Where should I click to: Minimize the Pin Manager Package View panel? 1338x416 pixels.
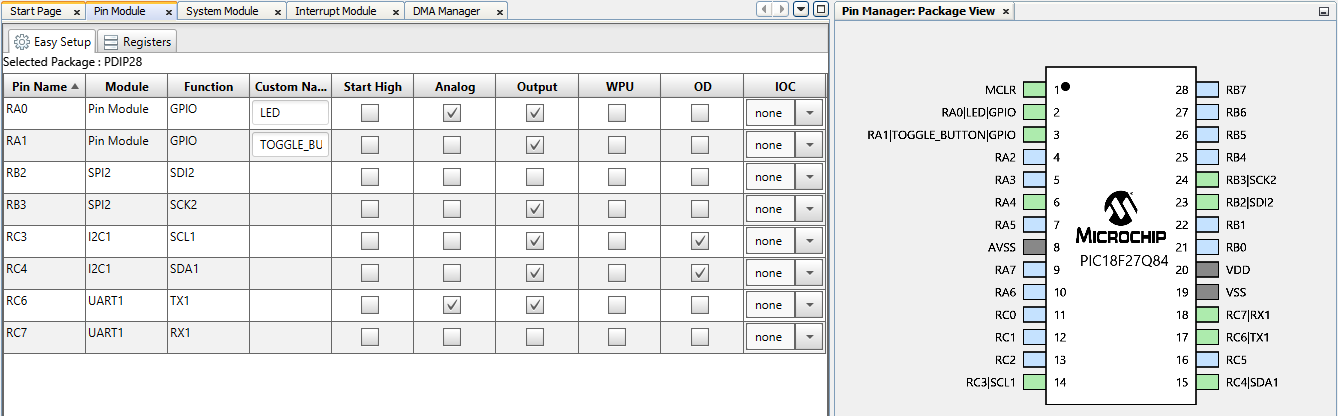tap(1325, 11)
